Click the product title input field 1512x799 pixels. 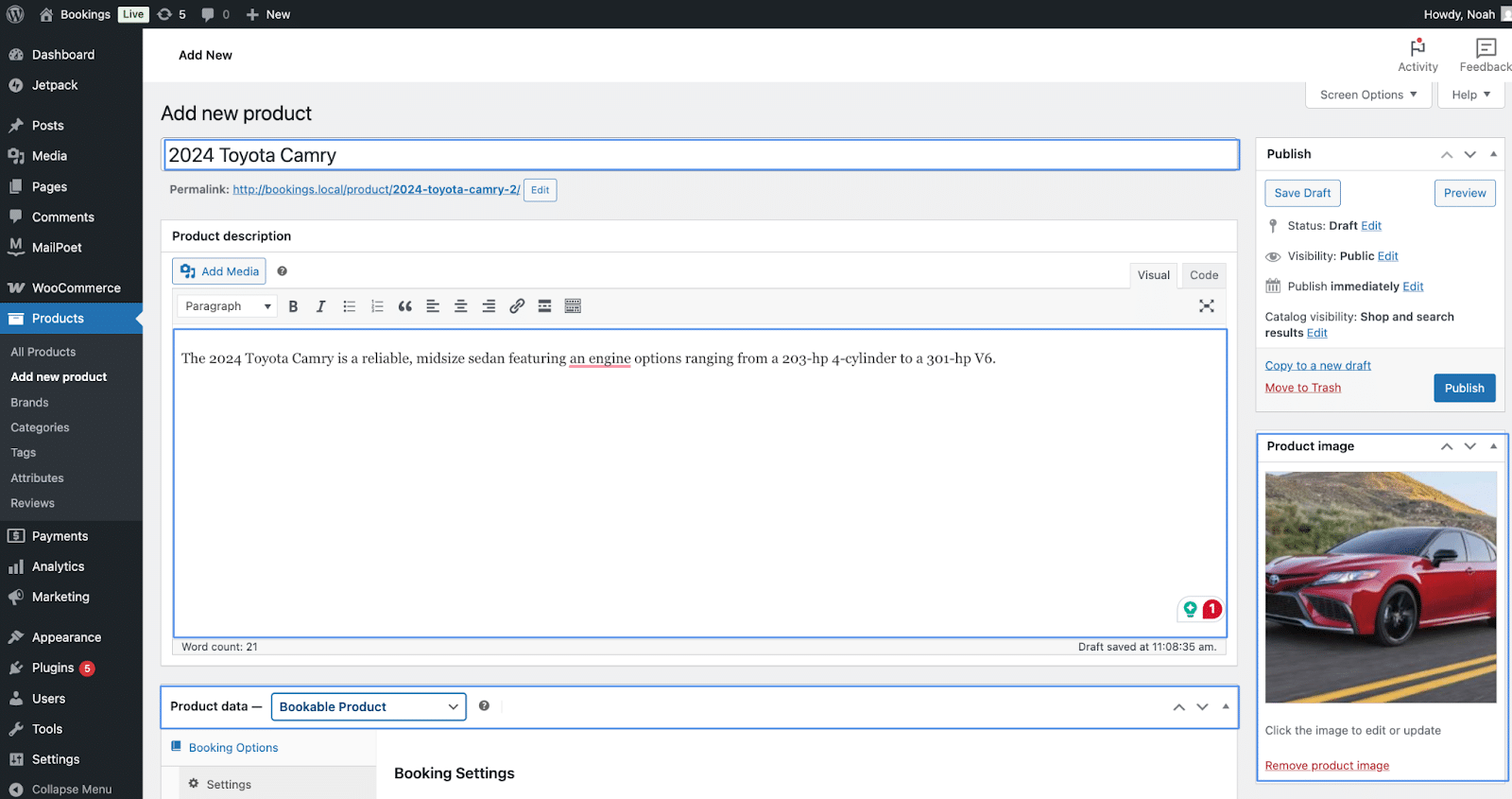pyautogui.click(x=700, y=155)
